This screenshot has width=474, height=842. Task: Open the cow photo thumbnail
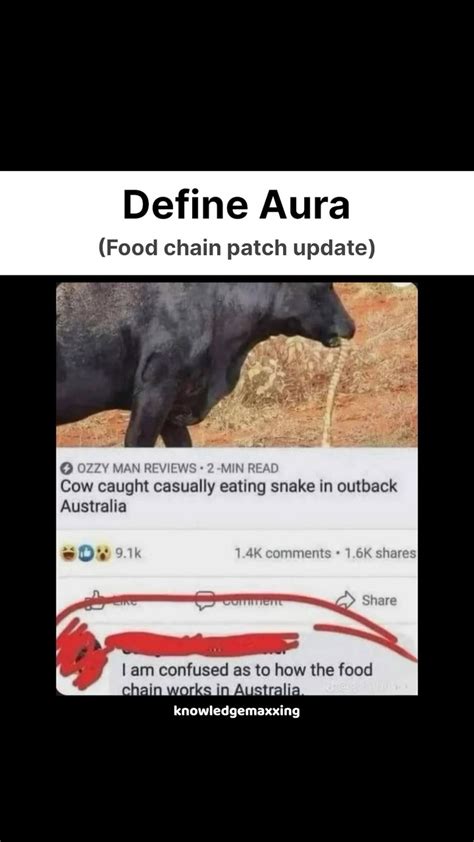click(237, 365)
